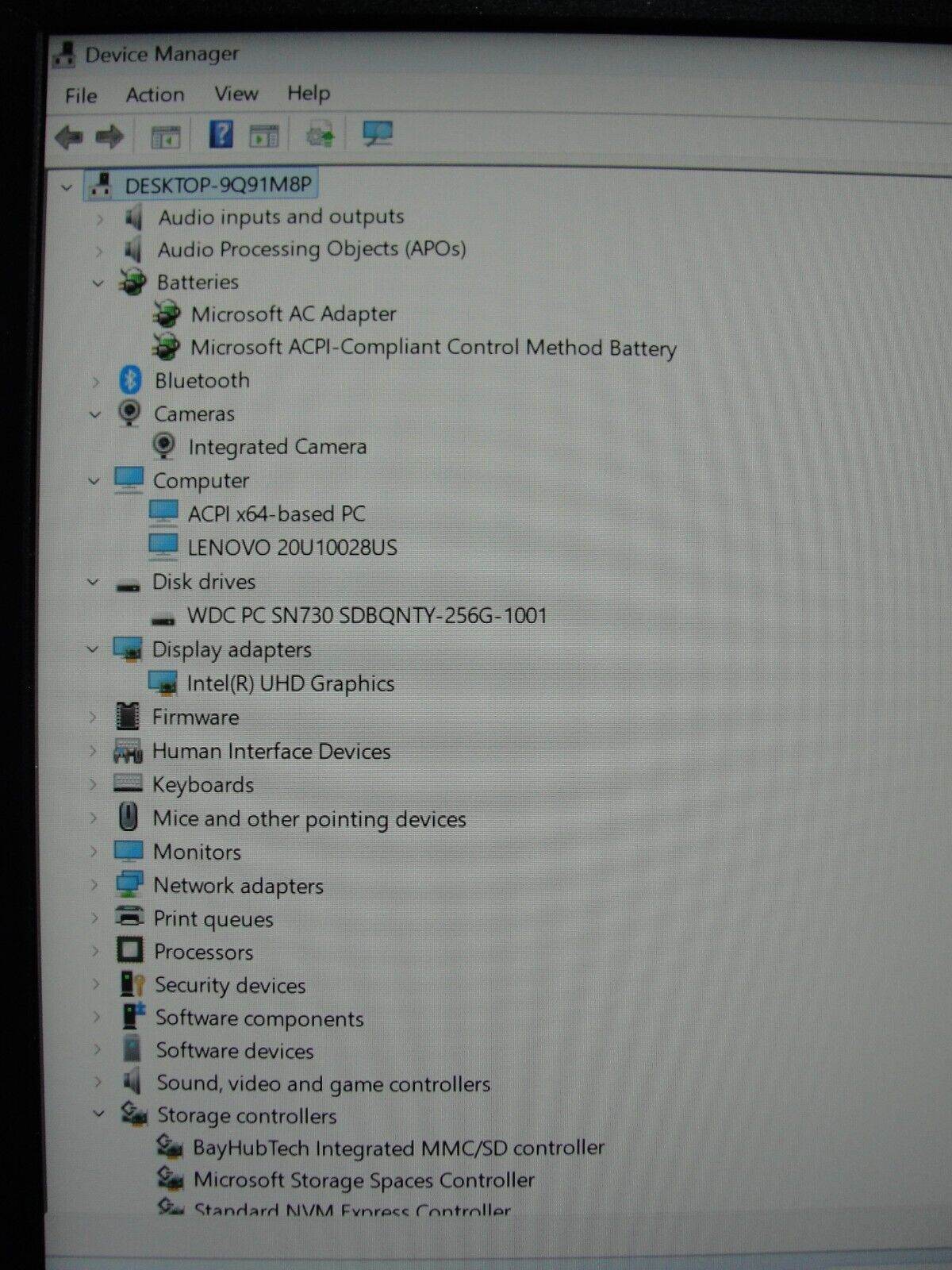Image resolution: width=952 pixels, height=1270 pixels.
Task: Click the Bluetooth category icon
Action: pyautogui.click(x=130, y=380)
